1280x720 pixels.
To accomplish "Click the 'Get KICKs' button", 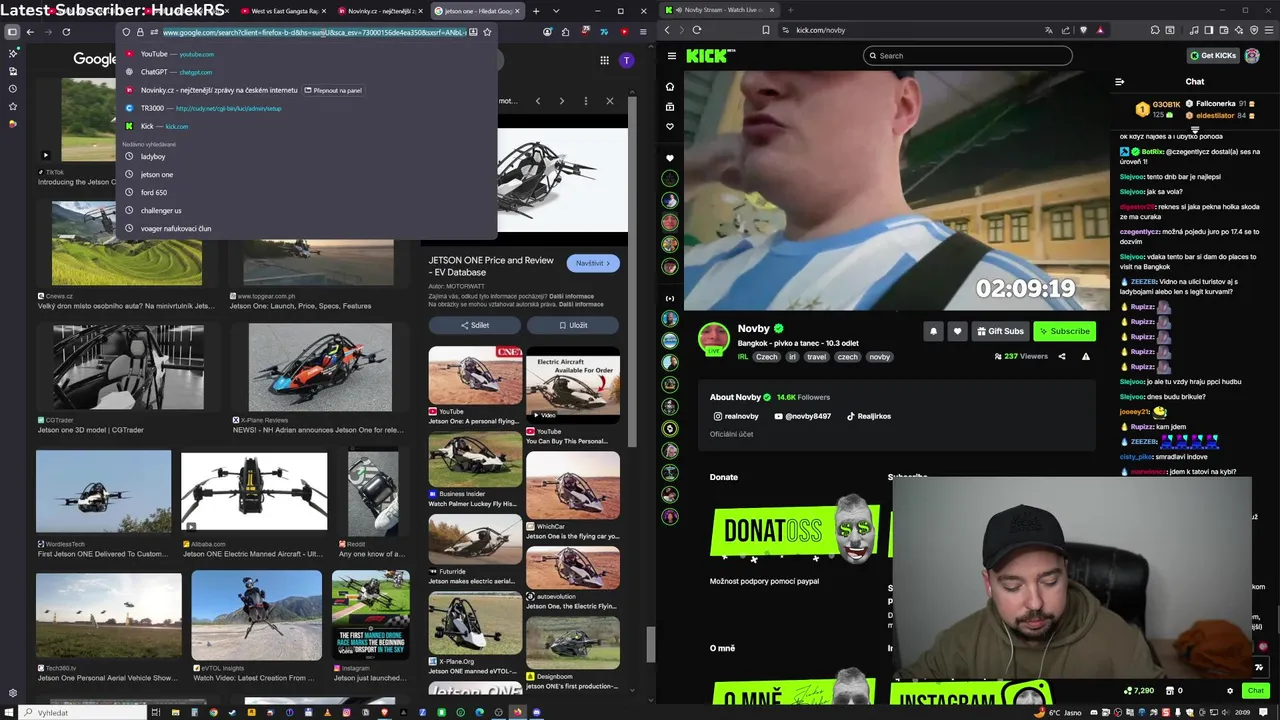I will coord(1213,56).
